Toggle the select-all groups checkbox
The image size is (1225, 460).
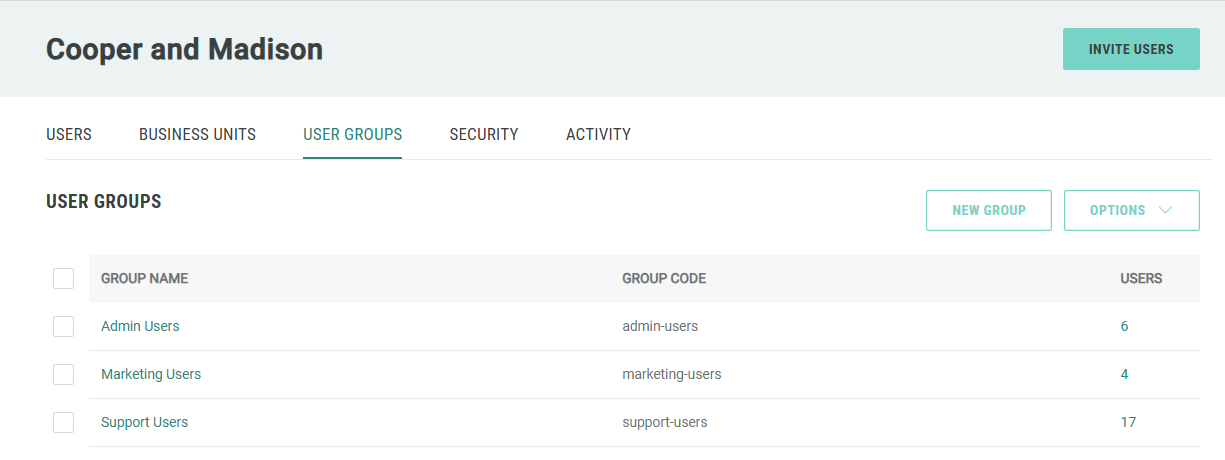point(63,278)
